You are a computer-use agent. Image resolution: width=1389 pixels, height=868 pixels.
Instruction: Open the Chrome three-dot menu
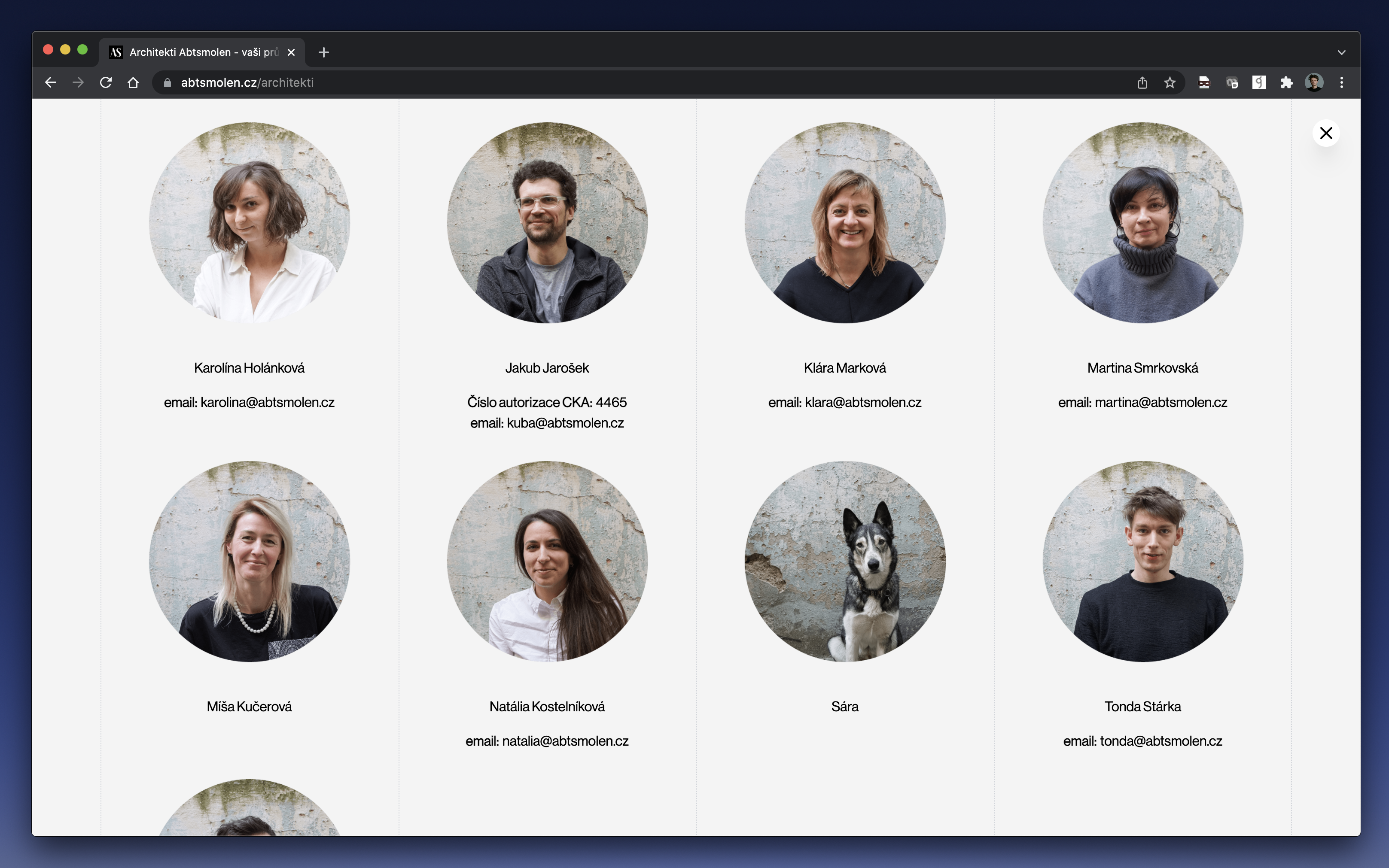pos(1342,83)
